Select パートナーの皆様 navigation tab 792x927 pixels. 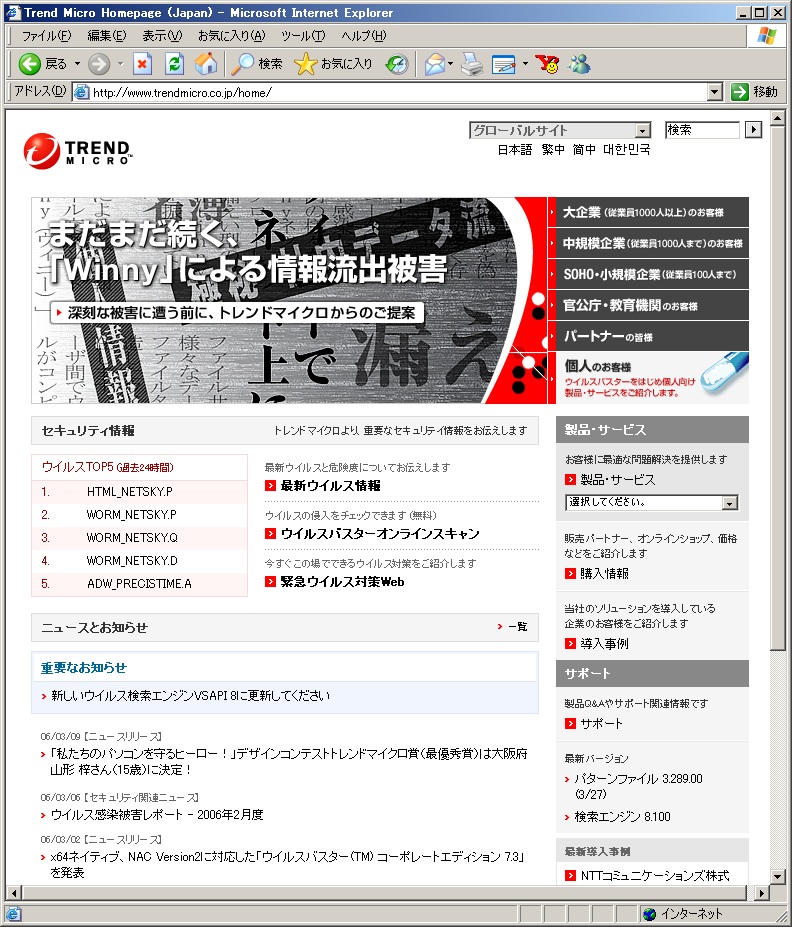point(649,336)
